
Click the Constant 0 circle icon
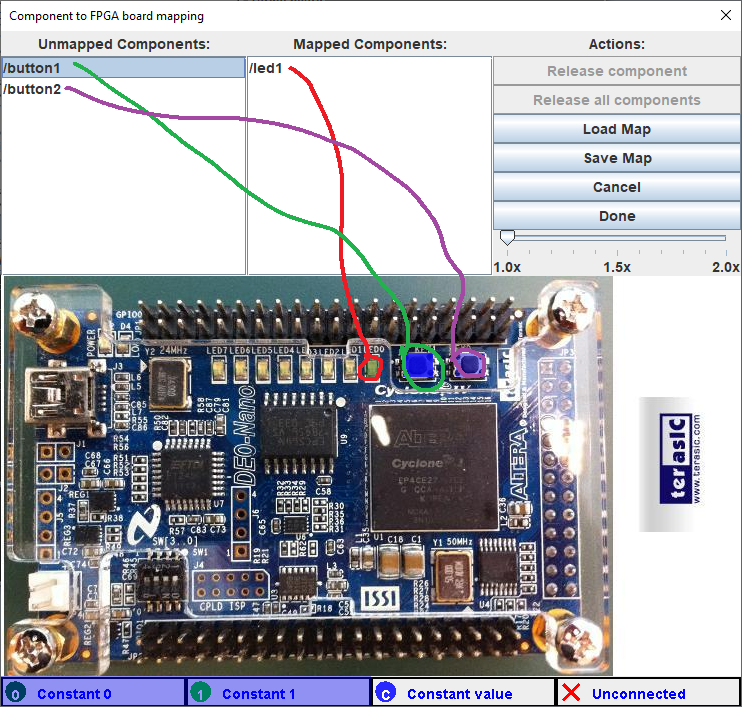15,693
